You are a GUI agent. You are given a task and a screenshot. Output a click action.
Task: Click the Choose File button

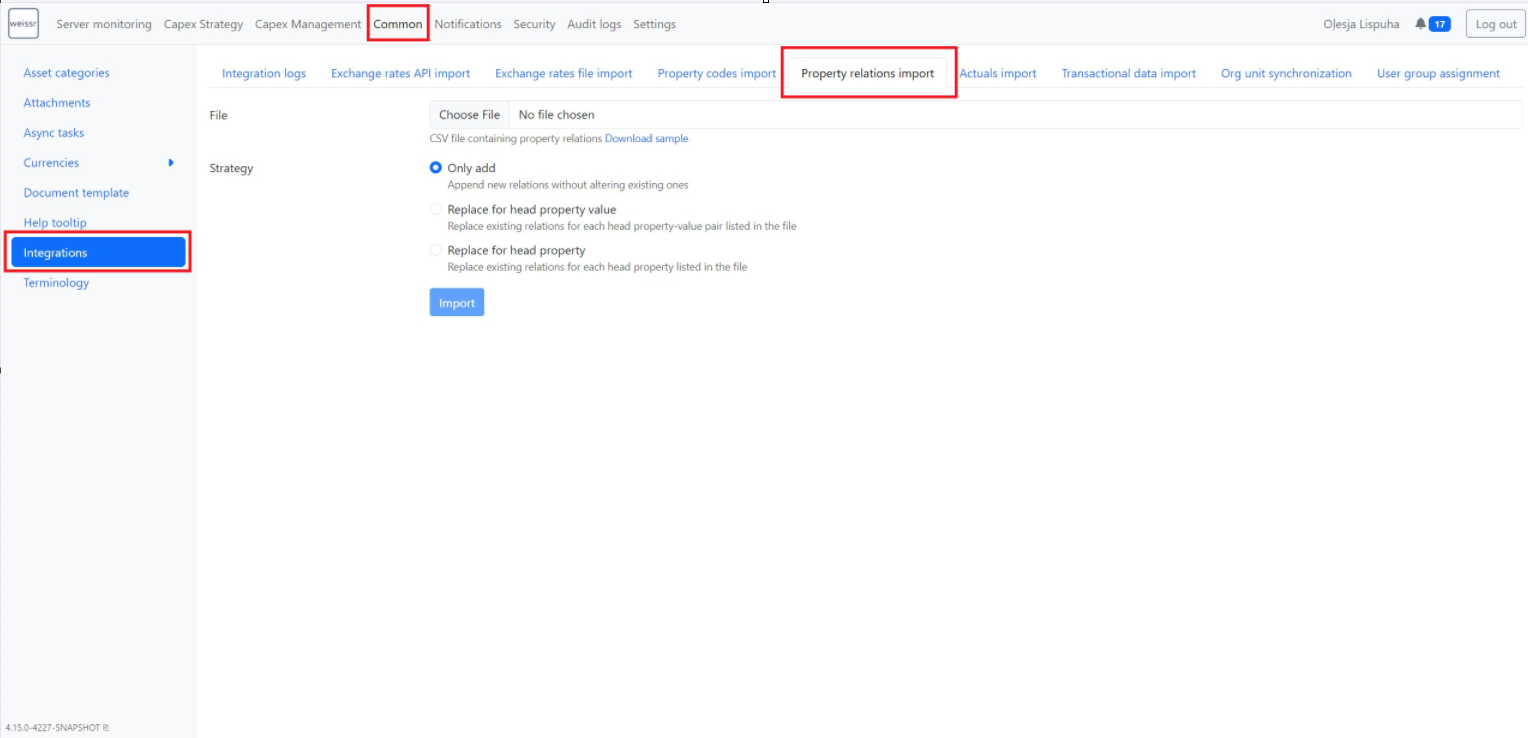pyautogui.click(x=469, y=115)
